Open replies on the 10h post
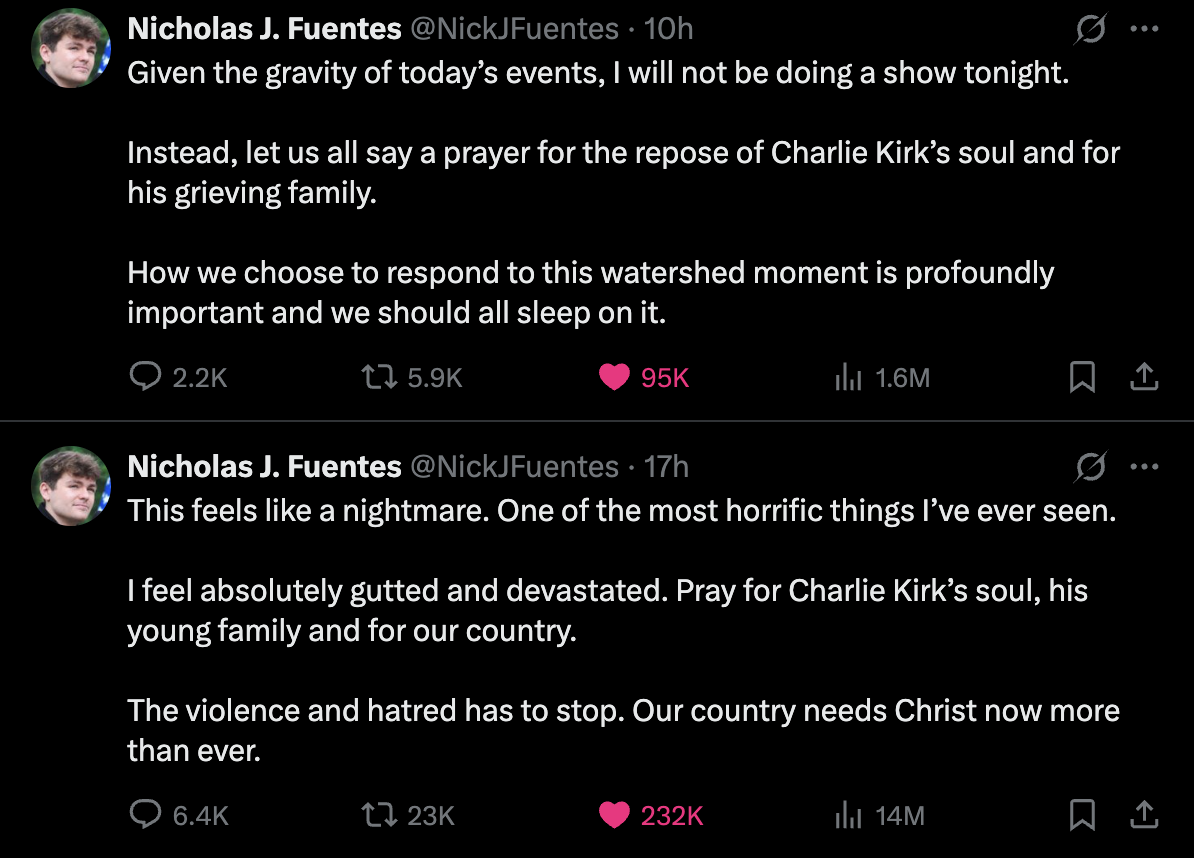This screenshot has height=858, width=1194. point(147,377)
